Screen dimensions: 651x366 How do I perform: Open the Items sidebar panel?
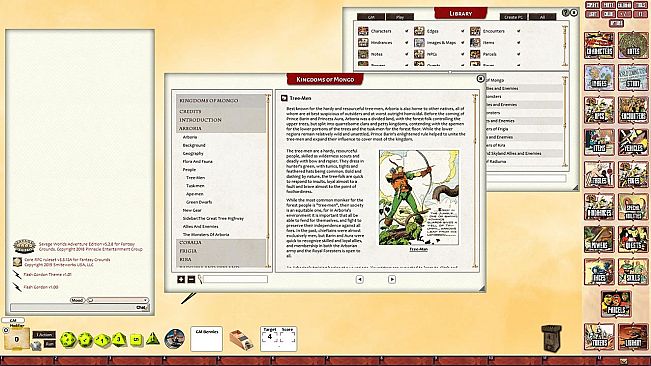click(x=599, y=142)
